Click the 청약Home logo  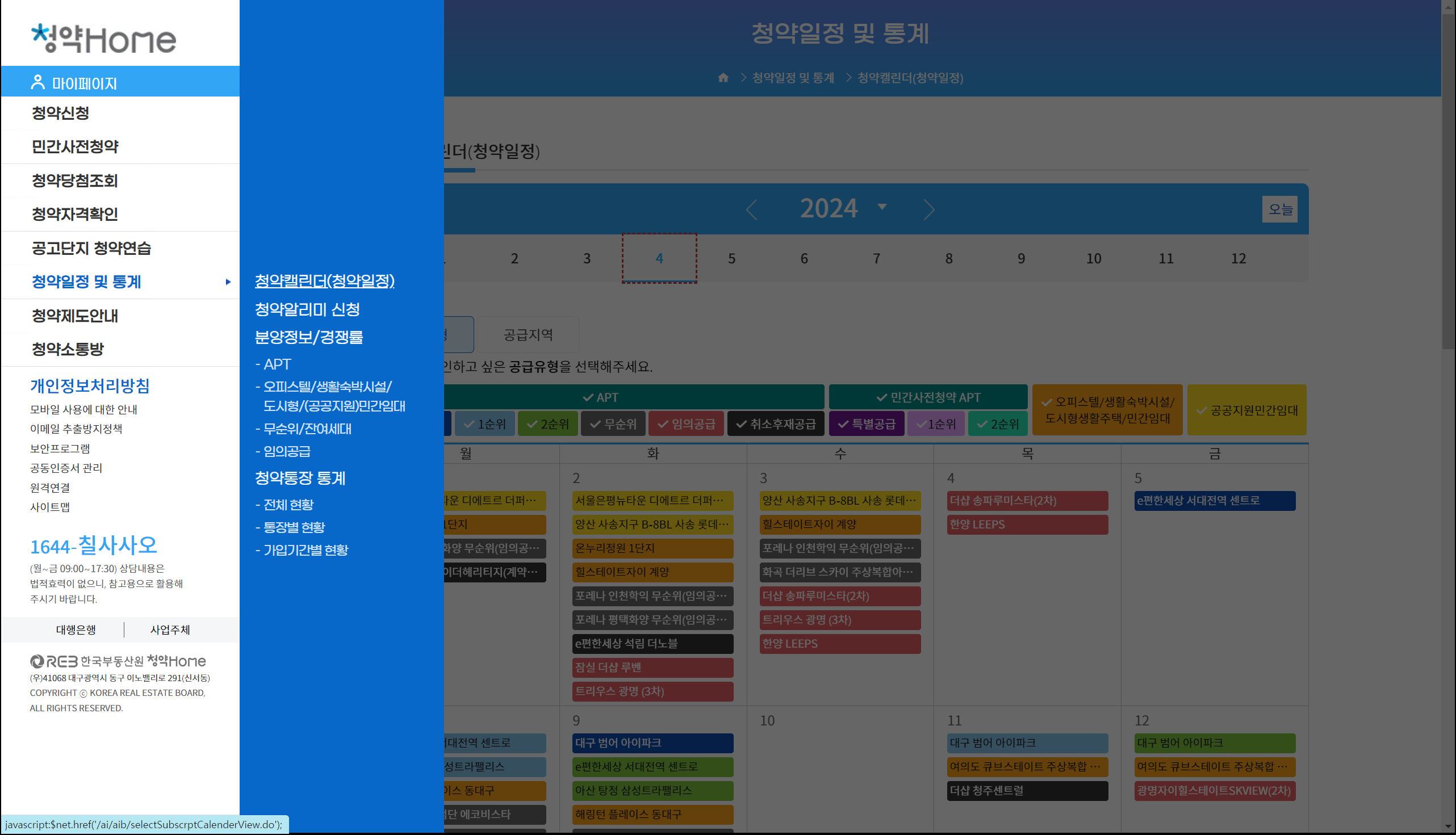[103, 39]
